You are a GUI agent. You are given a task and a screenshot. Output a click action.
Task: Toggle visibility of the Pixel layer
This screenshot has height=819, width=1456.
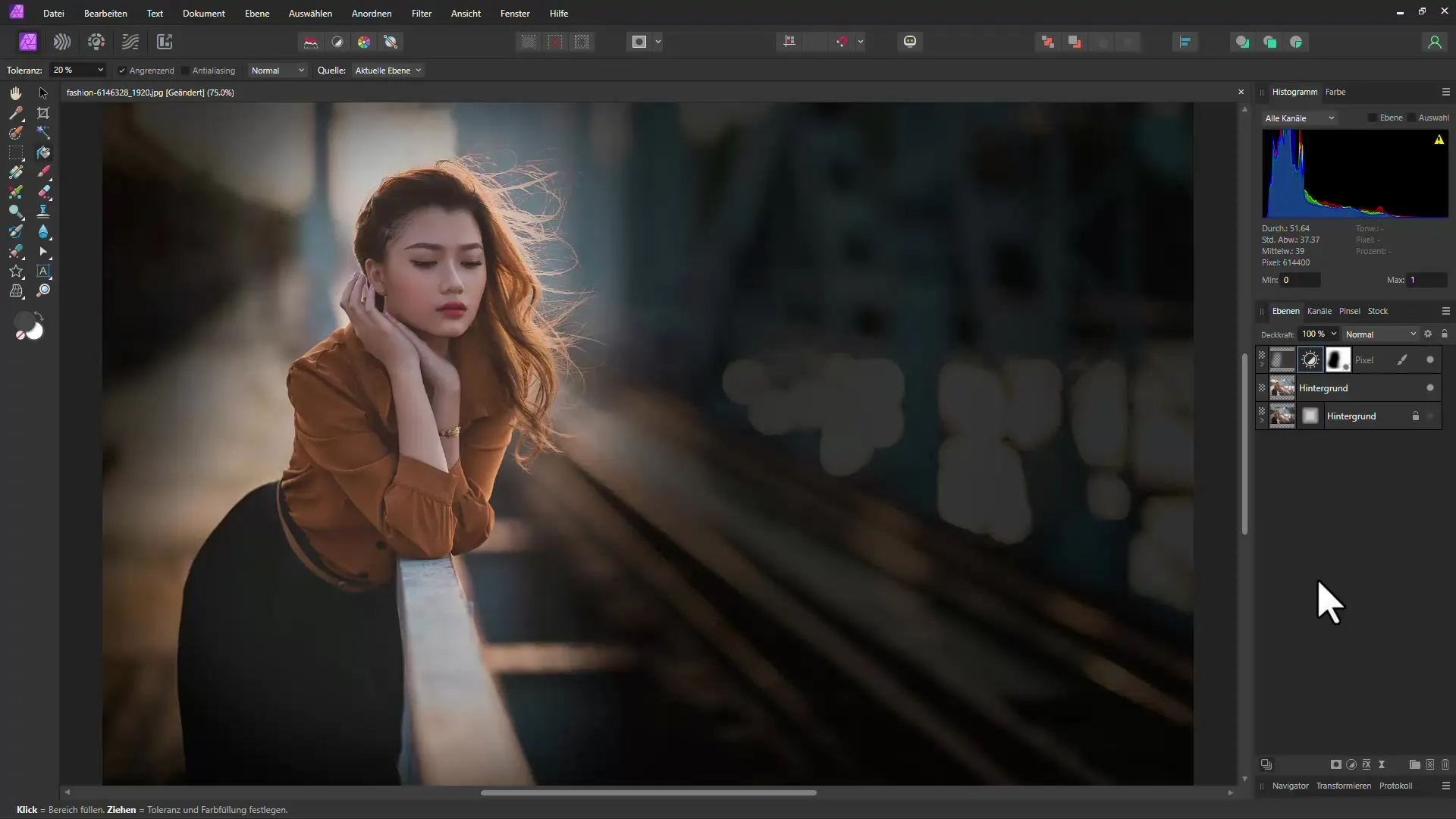[1430, 360]
